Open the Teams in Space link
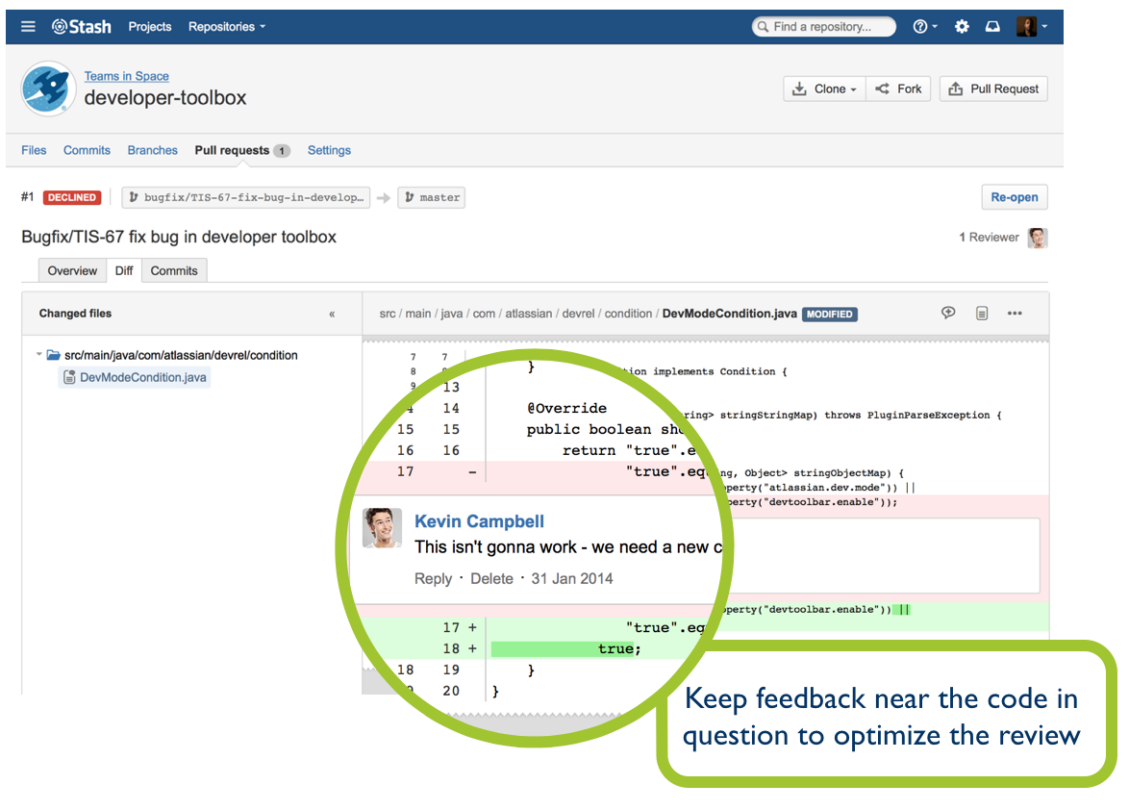This screenshot has width=1129, height=810. (x=126, y=76)
